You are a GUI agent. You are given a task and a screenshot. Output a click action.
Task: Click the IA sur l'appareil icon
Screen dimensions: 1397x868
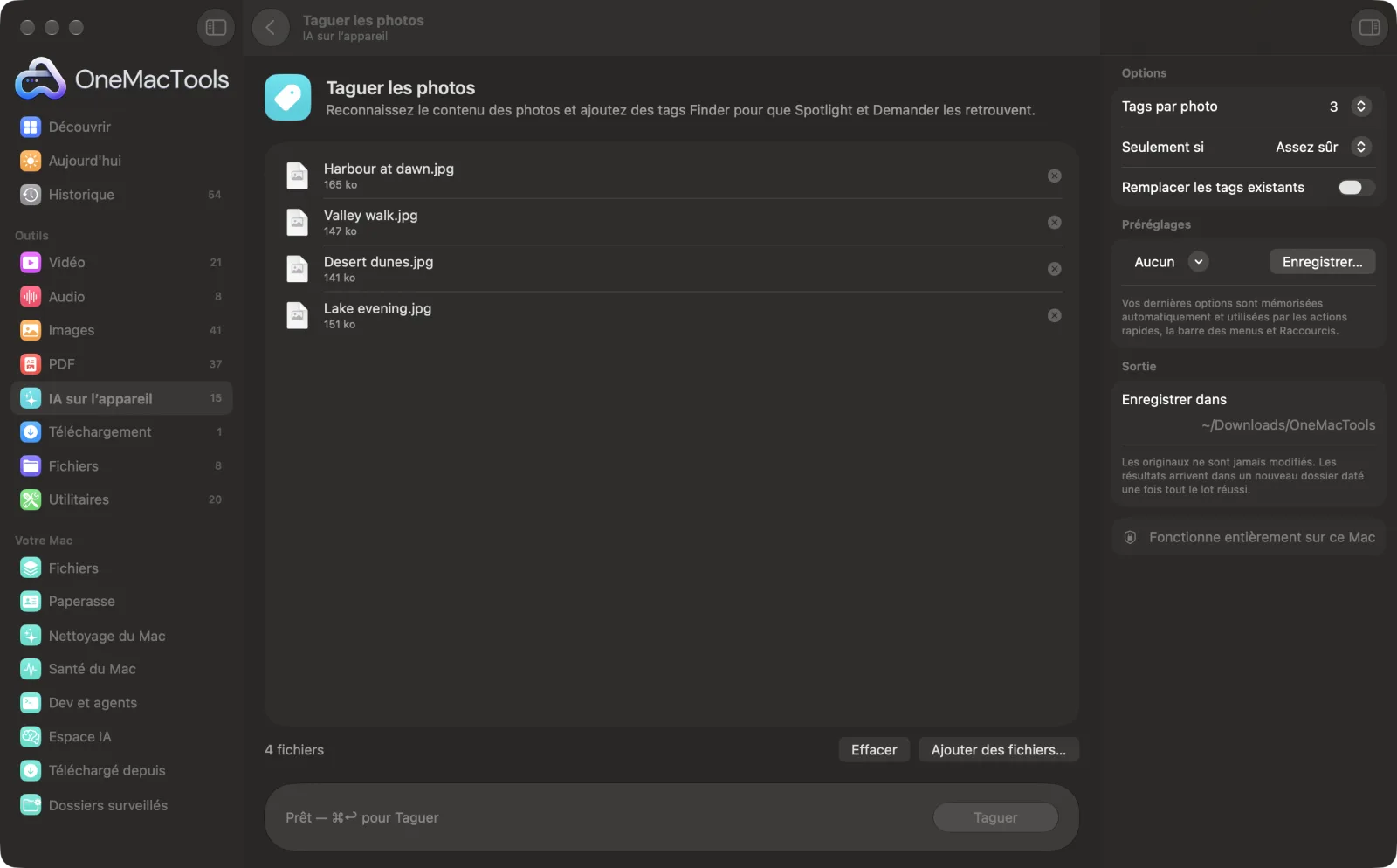point(31,398)
